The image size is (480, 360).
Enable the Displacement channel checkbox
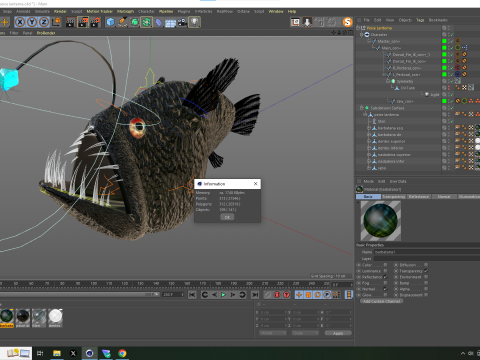(x=426, y=295)
